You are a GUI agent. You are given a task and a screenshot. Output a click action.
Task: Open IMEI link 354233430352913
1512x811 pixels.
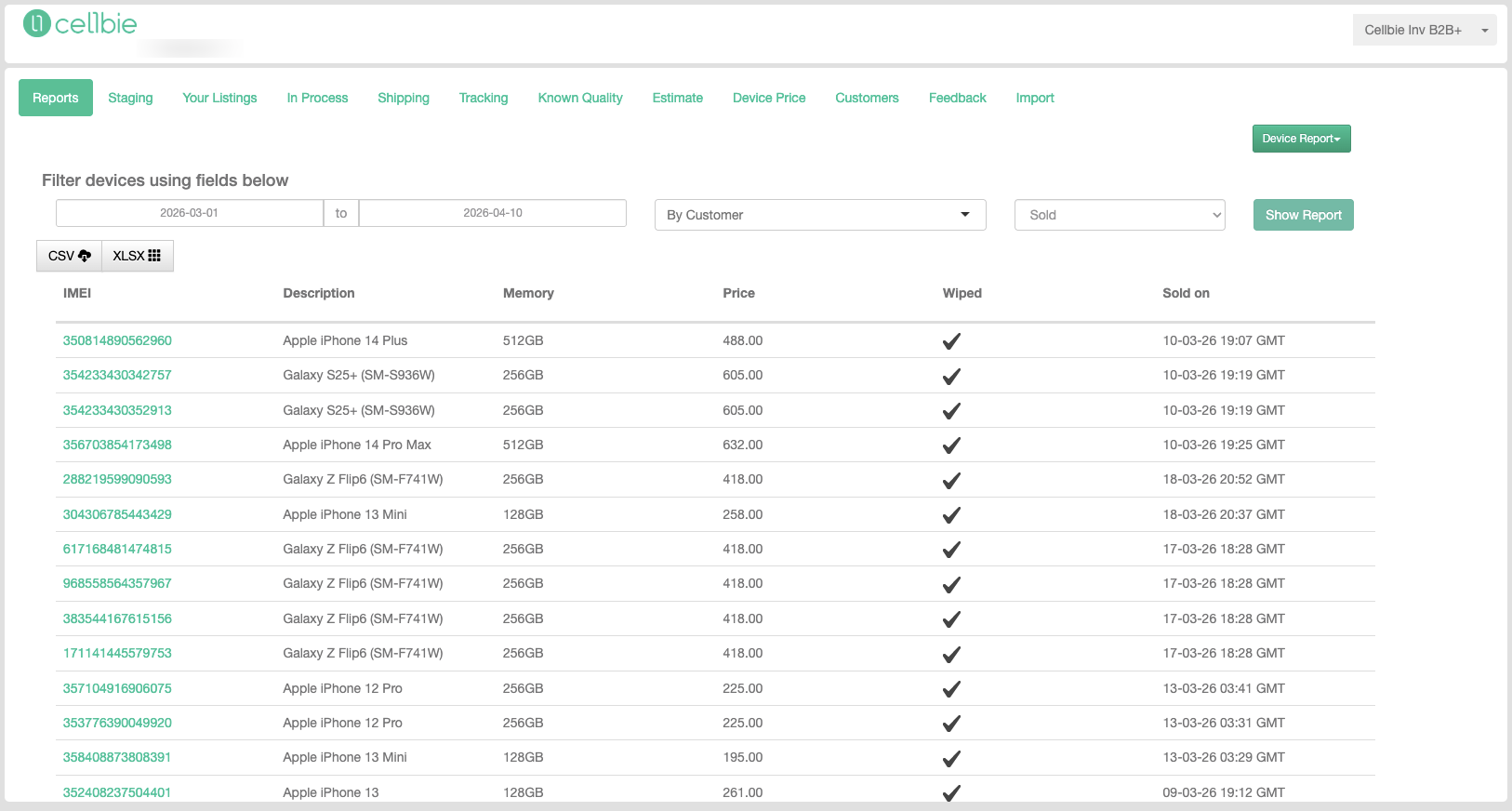coord(117,410)
